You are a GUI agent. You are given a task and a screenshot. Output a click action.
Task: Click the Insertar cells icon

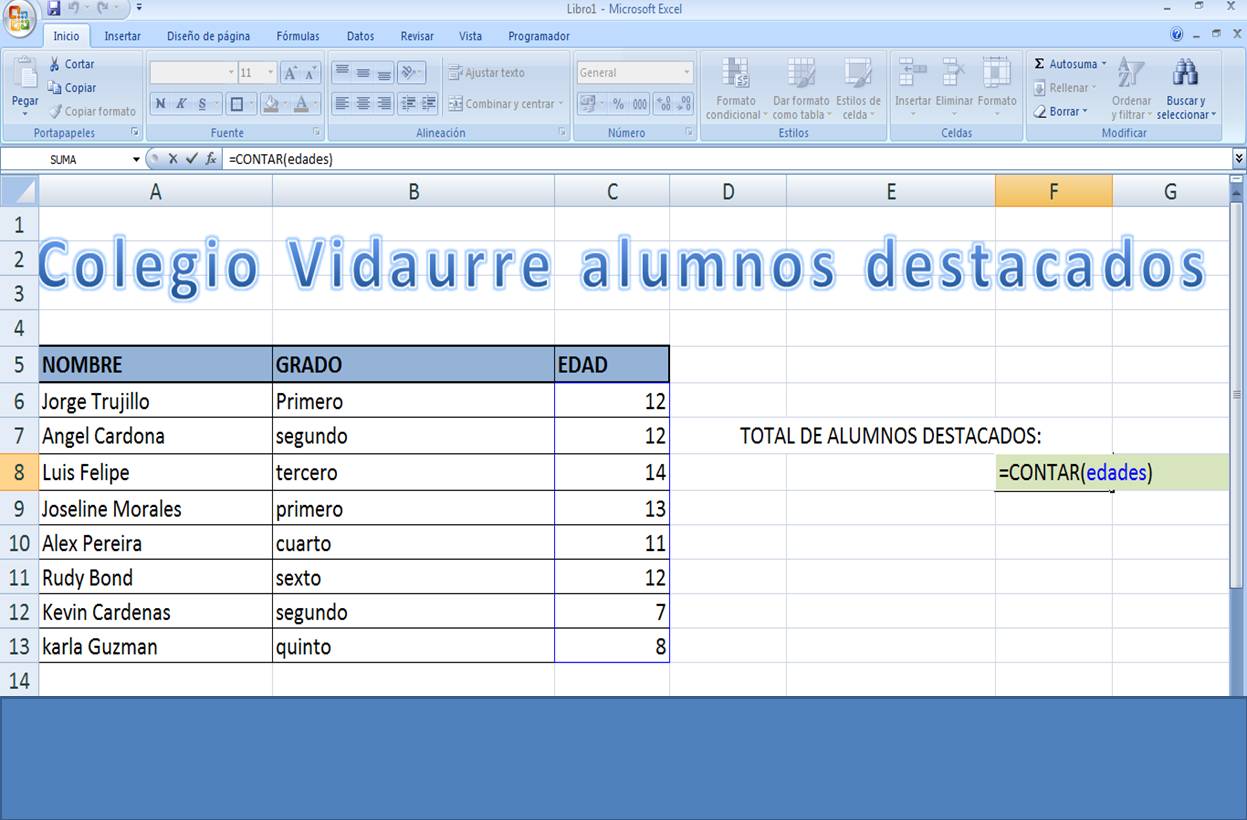pos(914,75)
